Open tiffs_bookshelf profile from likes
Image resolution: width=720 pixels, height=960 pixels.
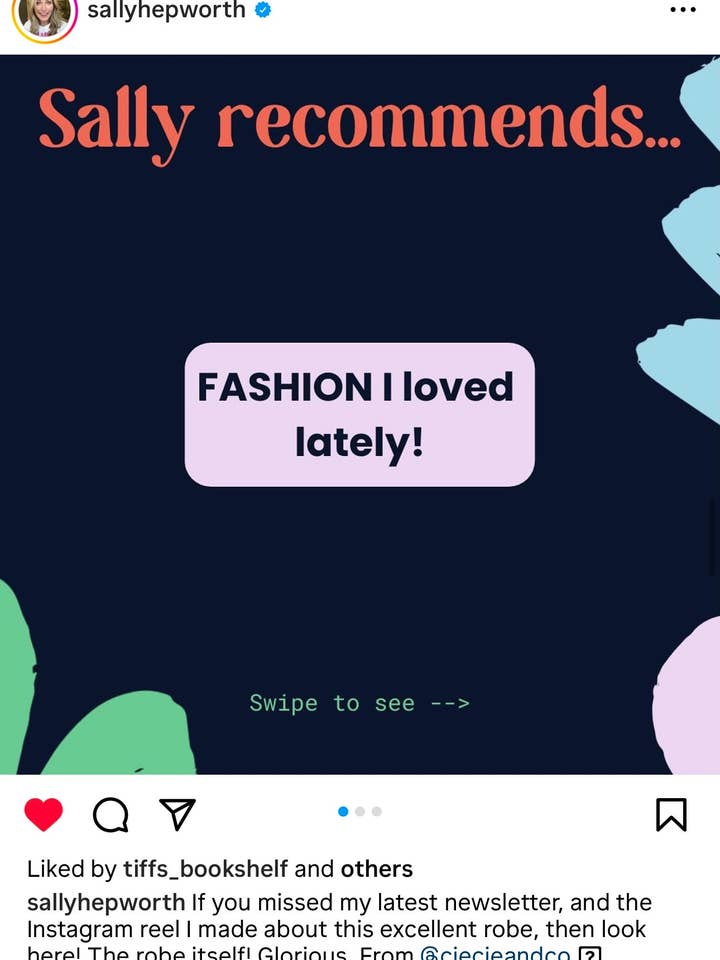tap(205, 869)
